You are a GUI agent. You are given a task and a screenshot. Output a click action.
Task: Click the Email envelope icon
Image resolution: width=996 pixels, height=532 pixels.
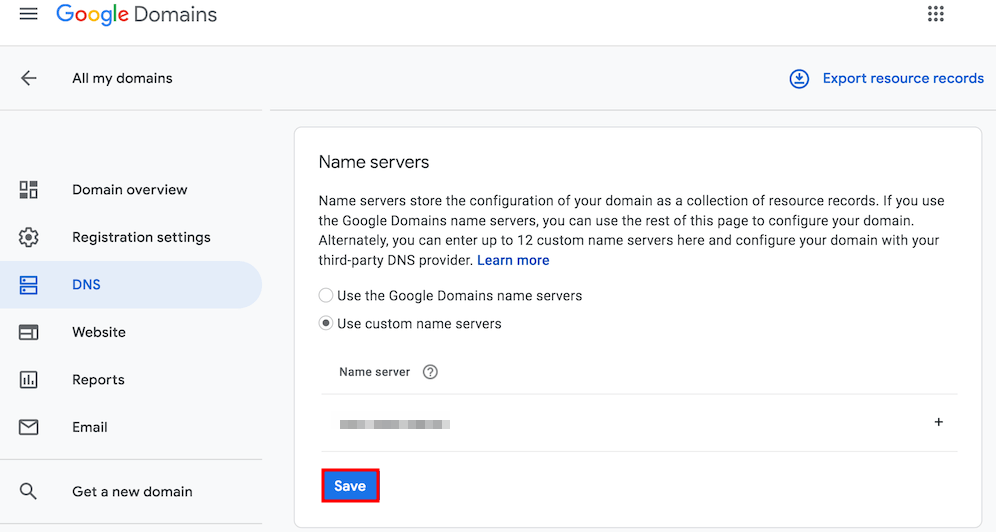(x=29, y=427)
